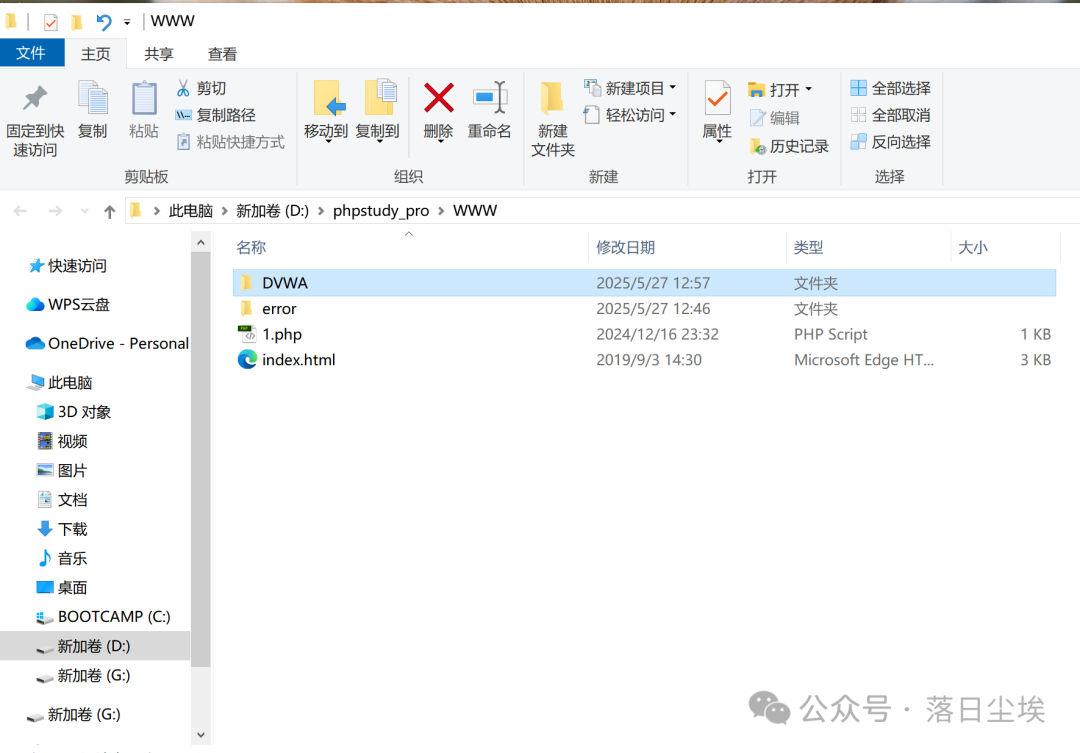1080x753 pixels.
Task: Click the Paste (粘贴) ribbon icon
Action: point(144,98)
